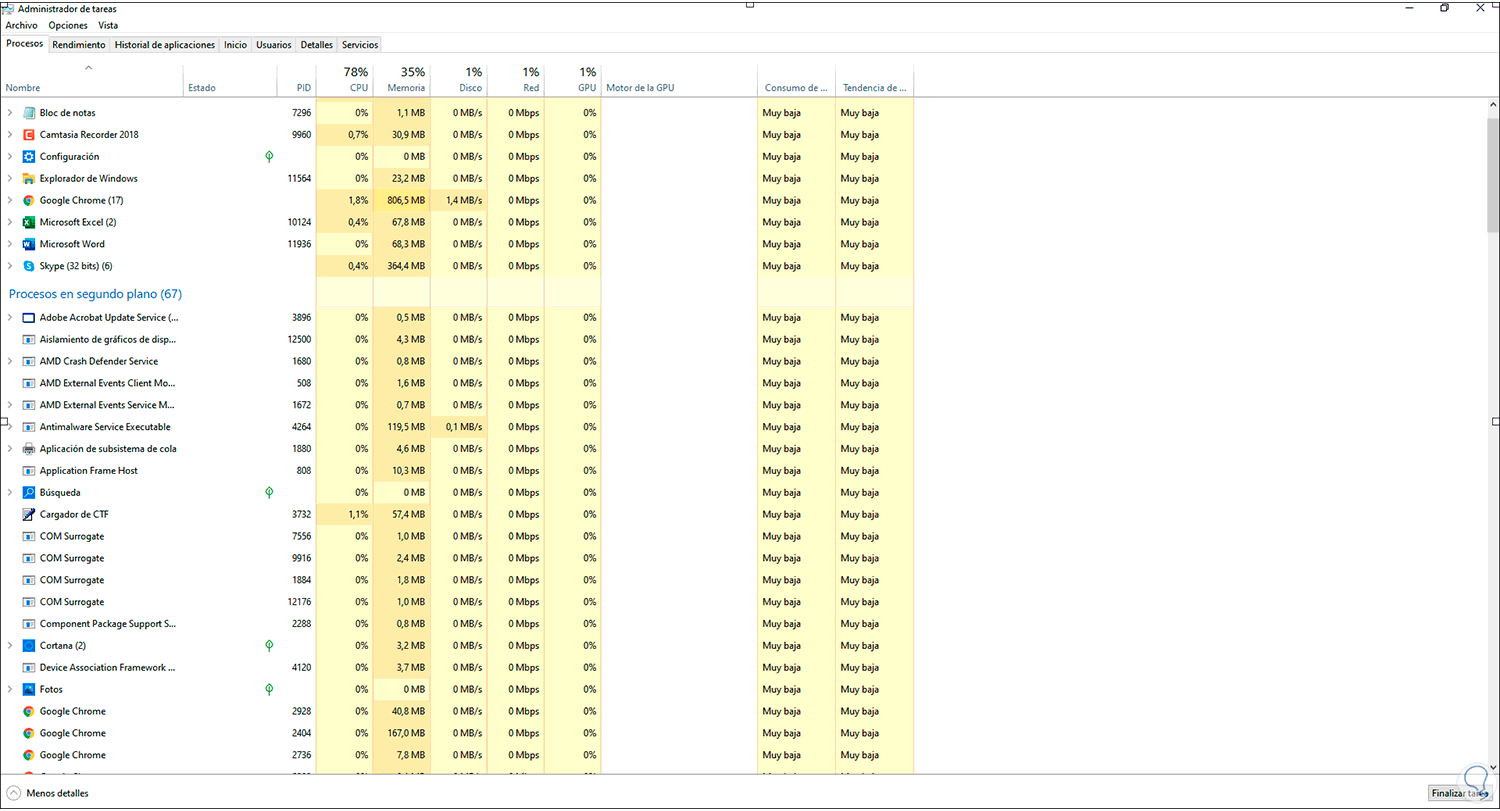Open the Historial de aplicaciones tab
The width and height of the screenshot is (1500, 811).
pyautogui.click(x=165, y=45)
